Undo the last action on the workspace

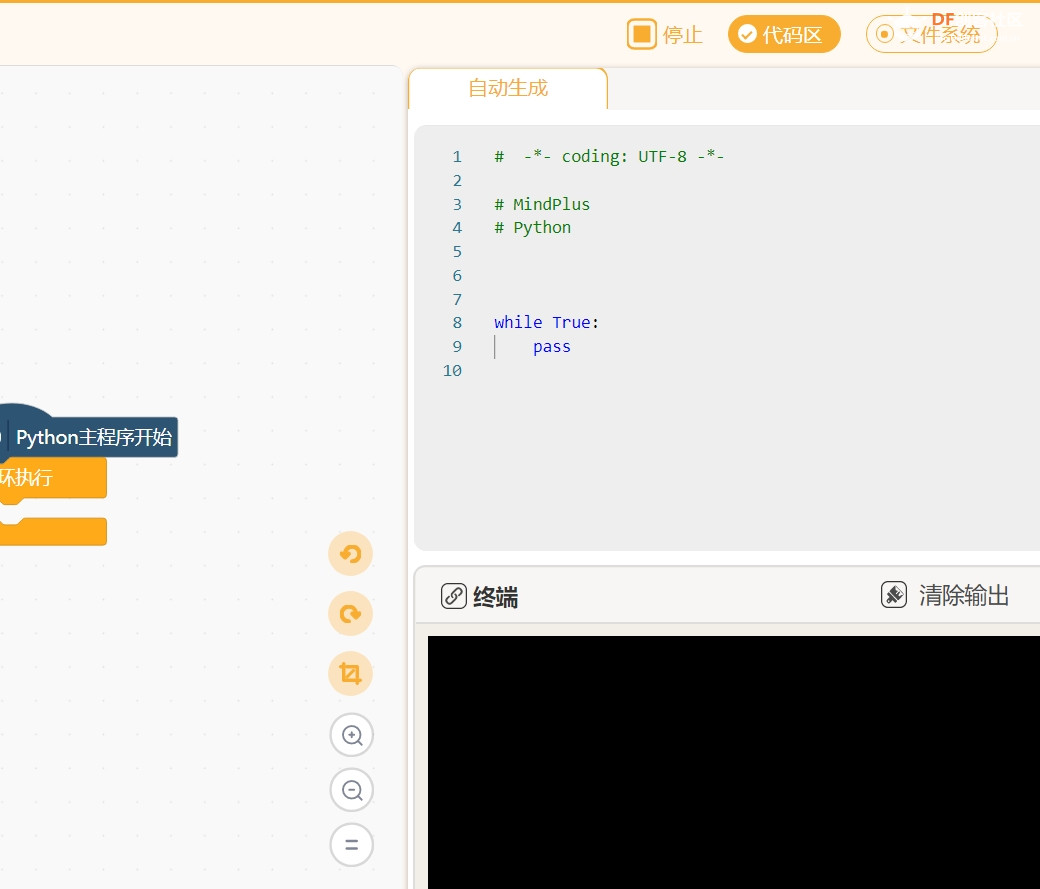350,553
